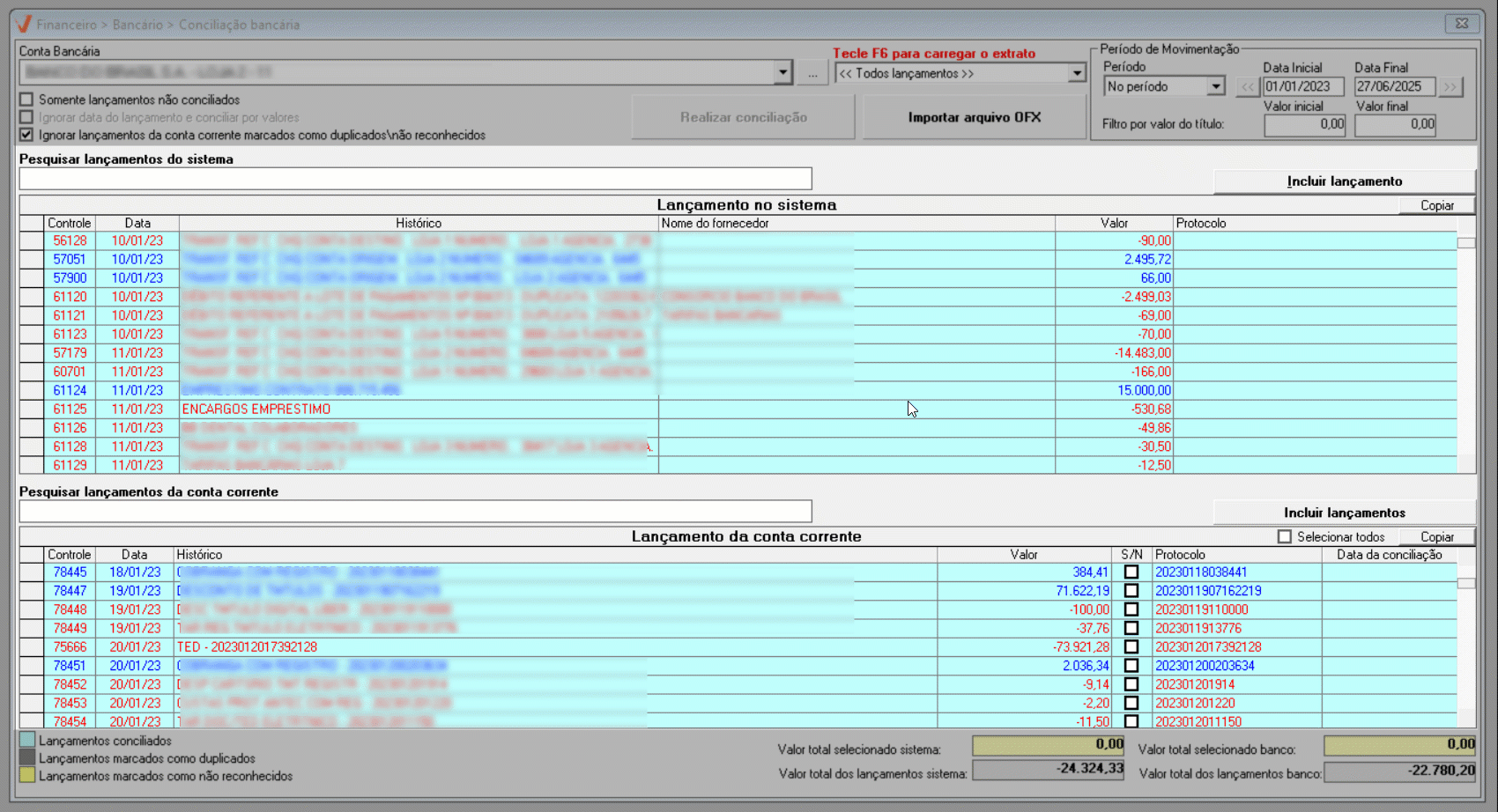
Task: Click protocol 202301118038441
Action: 1201,572
